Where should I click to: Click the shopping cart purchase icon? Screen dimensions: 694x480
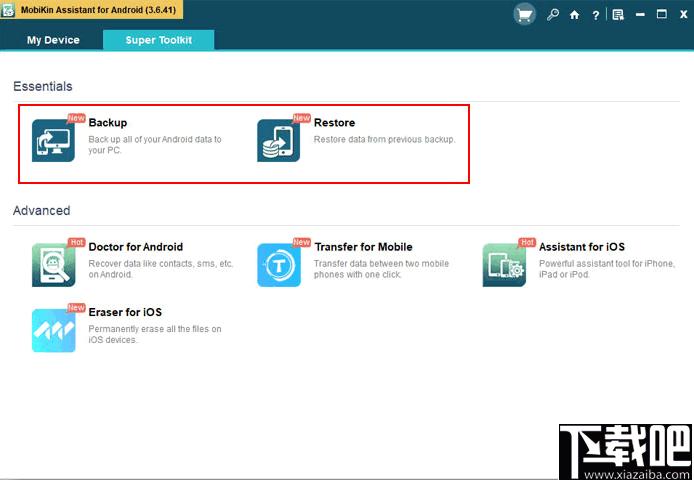(x=524, y=15)
